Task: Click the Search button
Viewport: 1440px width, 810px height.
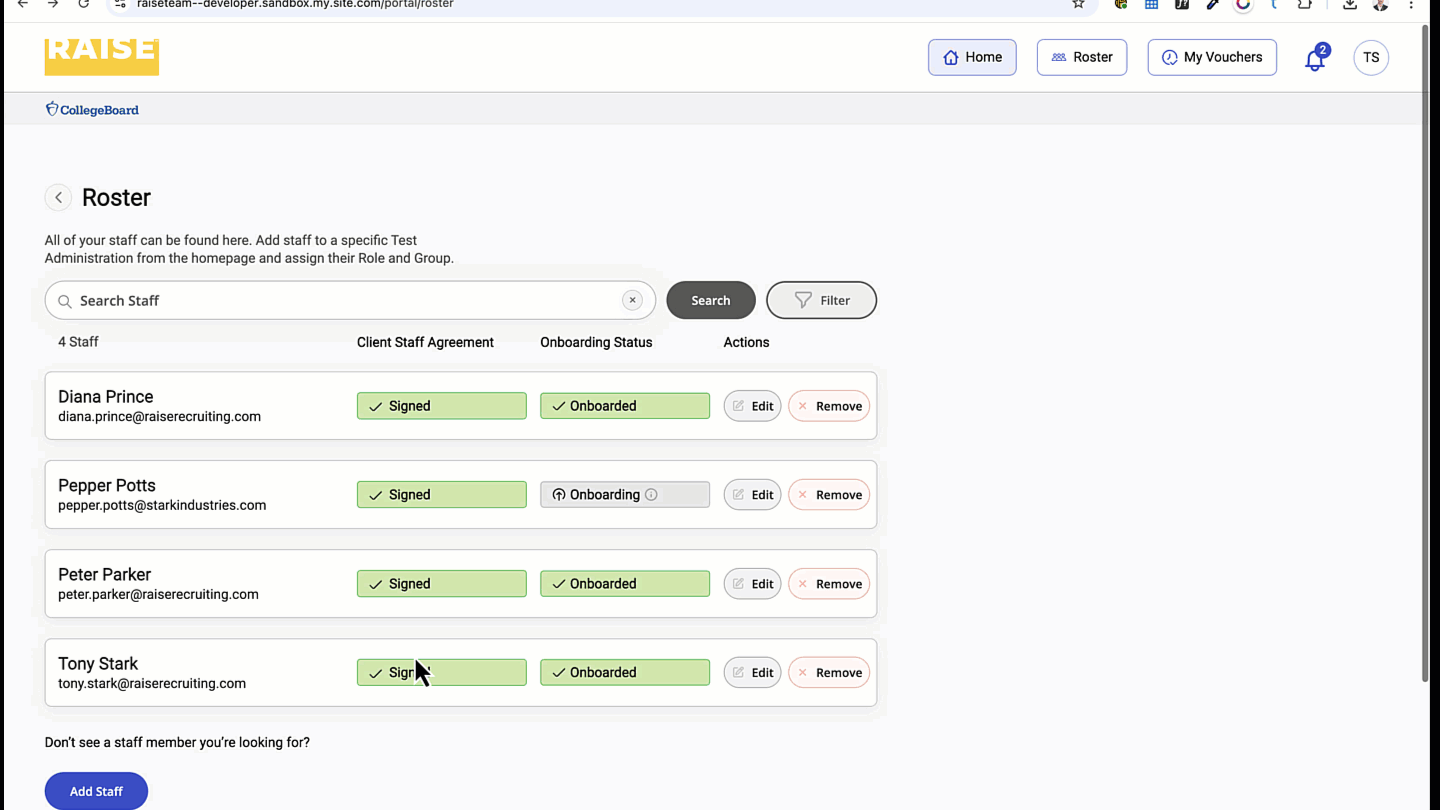Action: pyautogui.click(x=710, y=300)
